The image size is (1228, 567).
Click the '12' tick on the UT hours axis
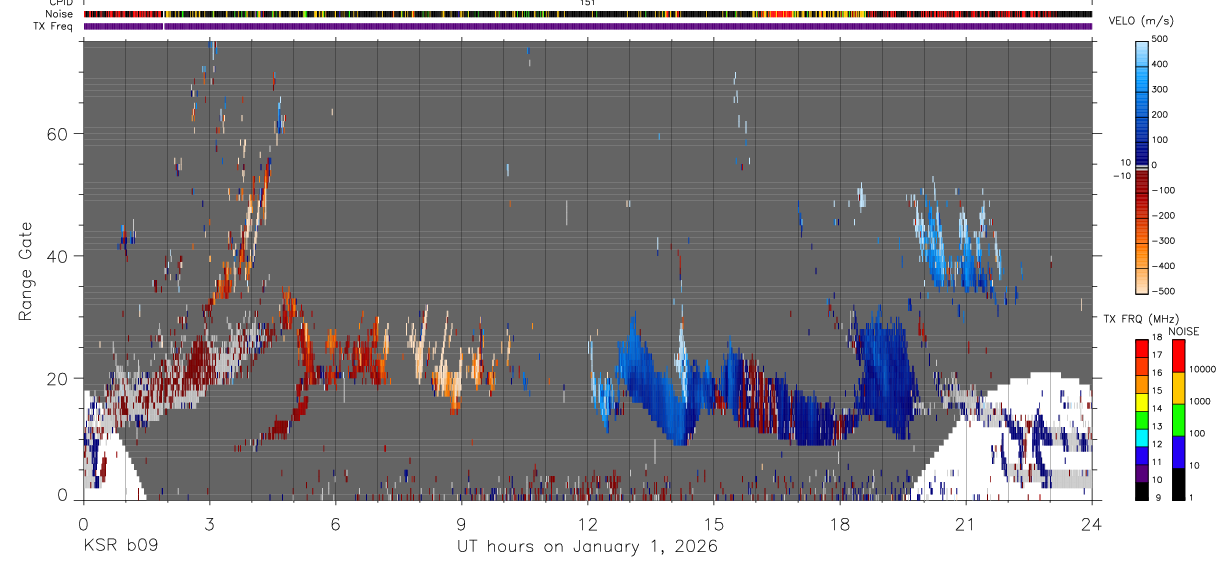[587, 523]
